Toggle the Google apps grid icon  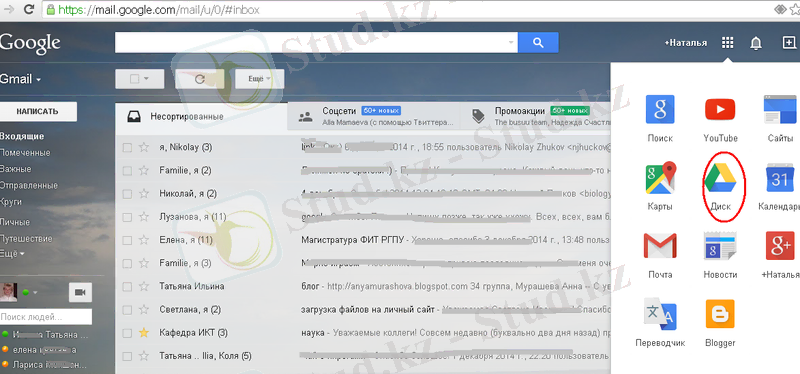[x=728, y=43]
